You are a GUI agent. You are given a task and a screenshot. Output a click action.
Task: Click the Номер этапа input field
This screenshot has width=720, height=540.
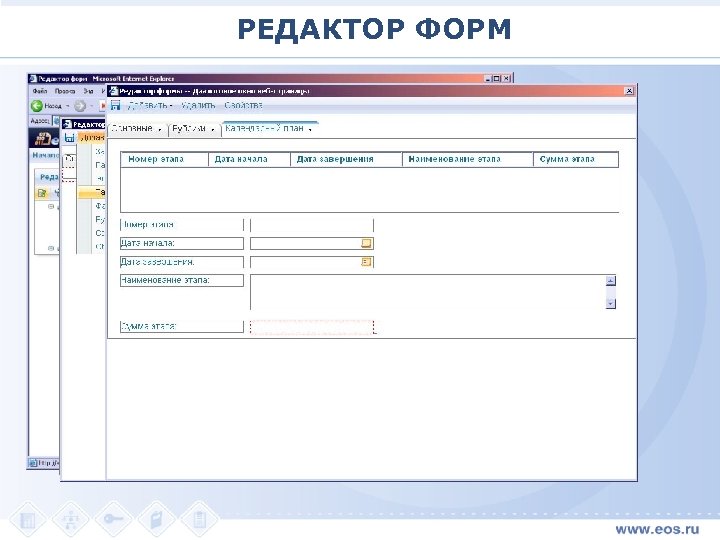(x=312, y=225)
